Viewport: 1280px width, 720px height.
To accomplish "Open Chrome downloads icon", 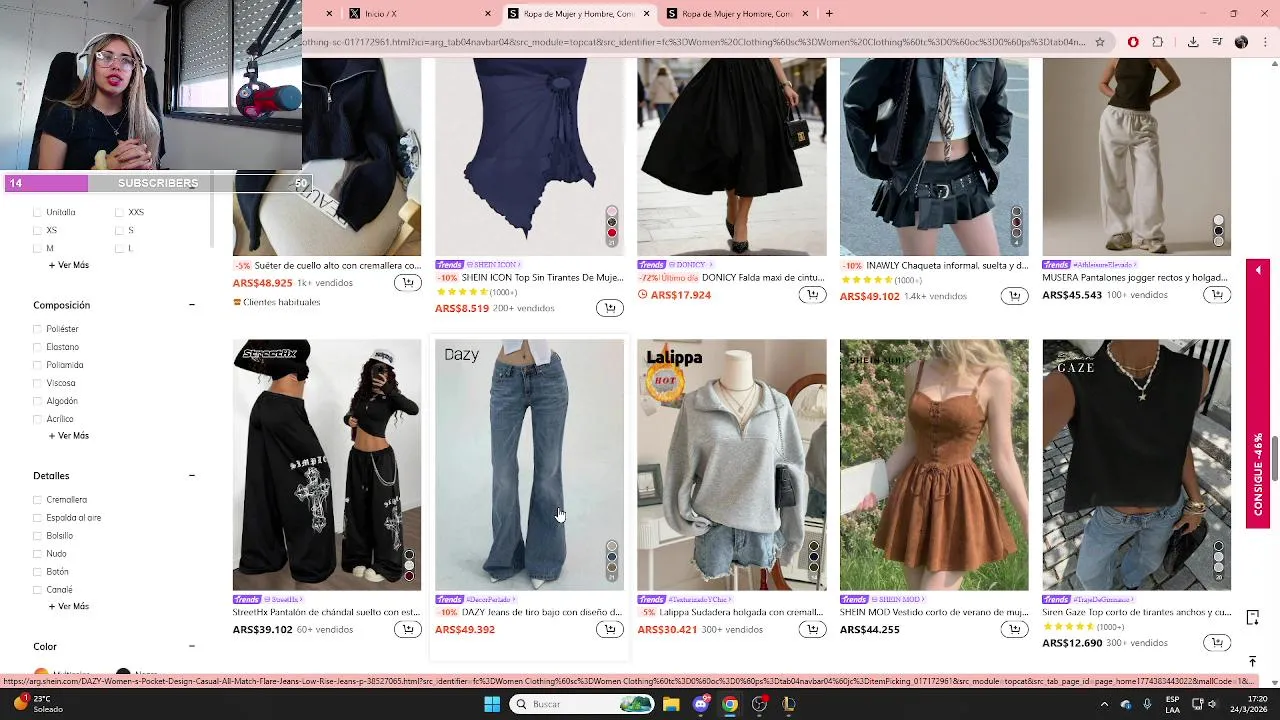I will click(x=1193, y=42).
